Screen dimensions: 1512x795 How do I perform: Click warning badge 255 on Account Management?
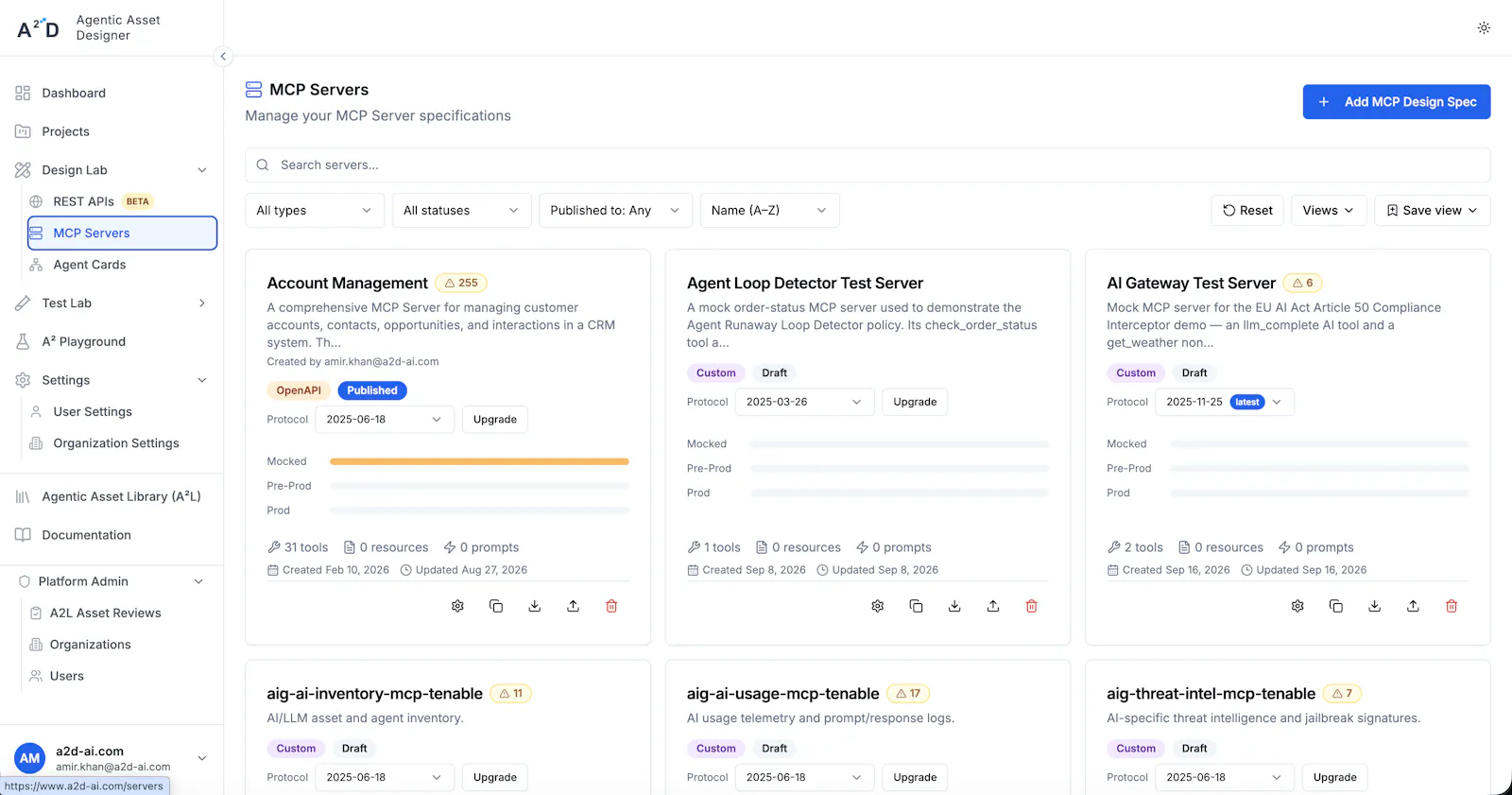[461, 283]
